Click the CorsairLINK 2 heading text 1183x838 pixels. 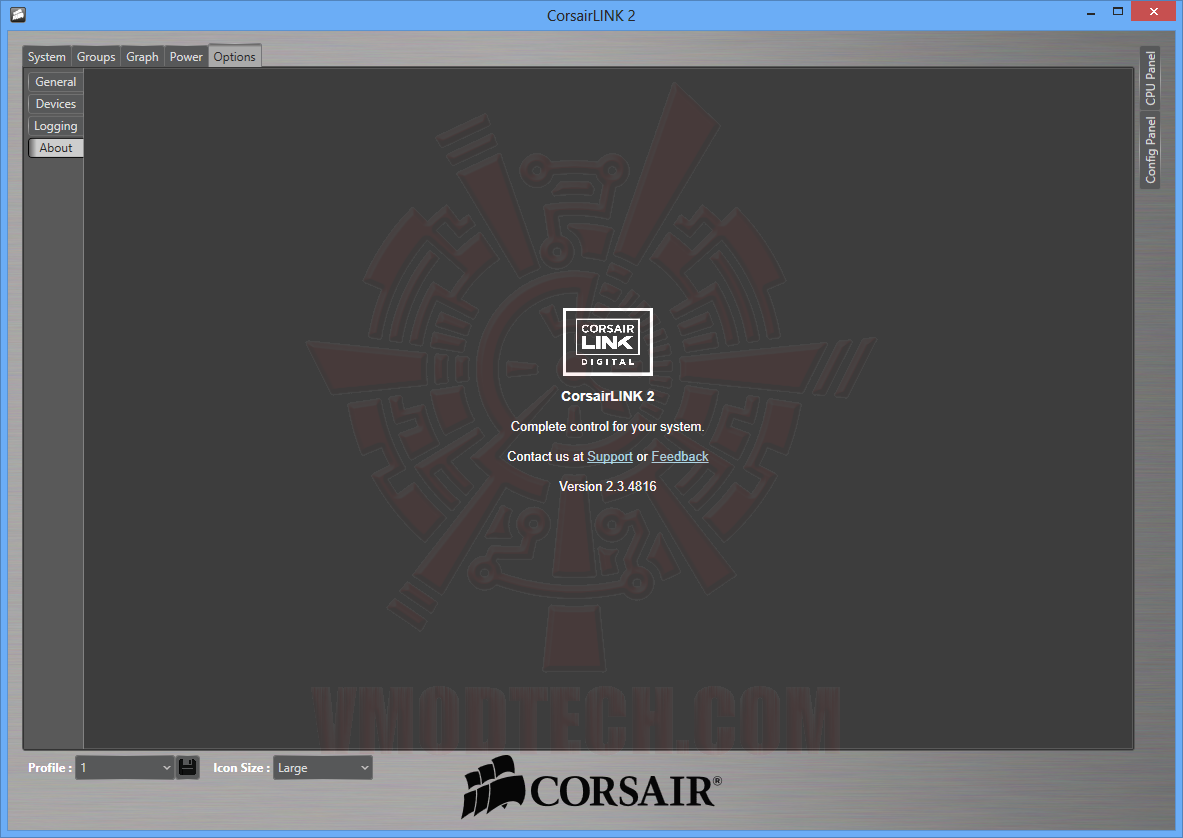coord(607,396)
